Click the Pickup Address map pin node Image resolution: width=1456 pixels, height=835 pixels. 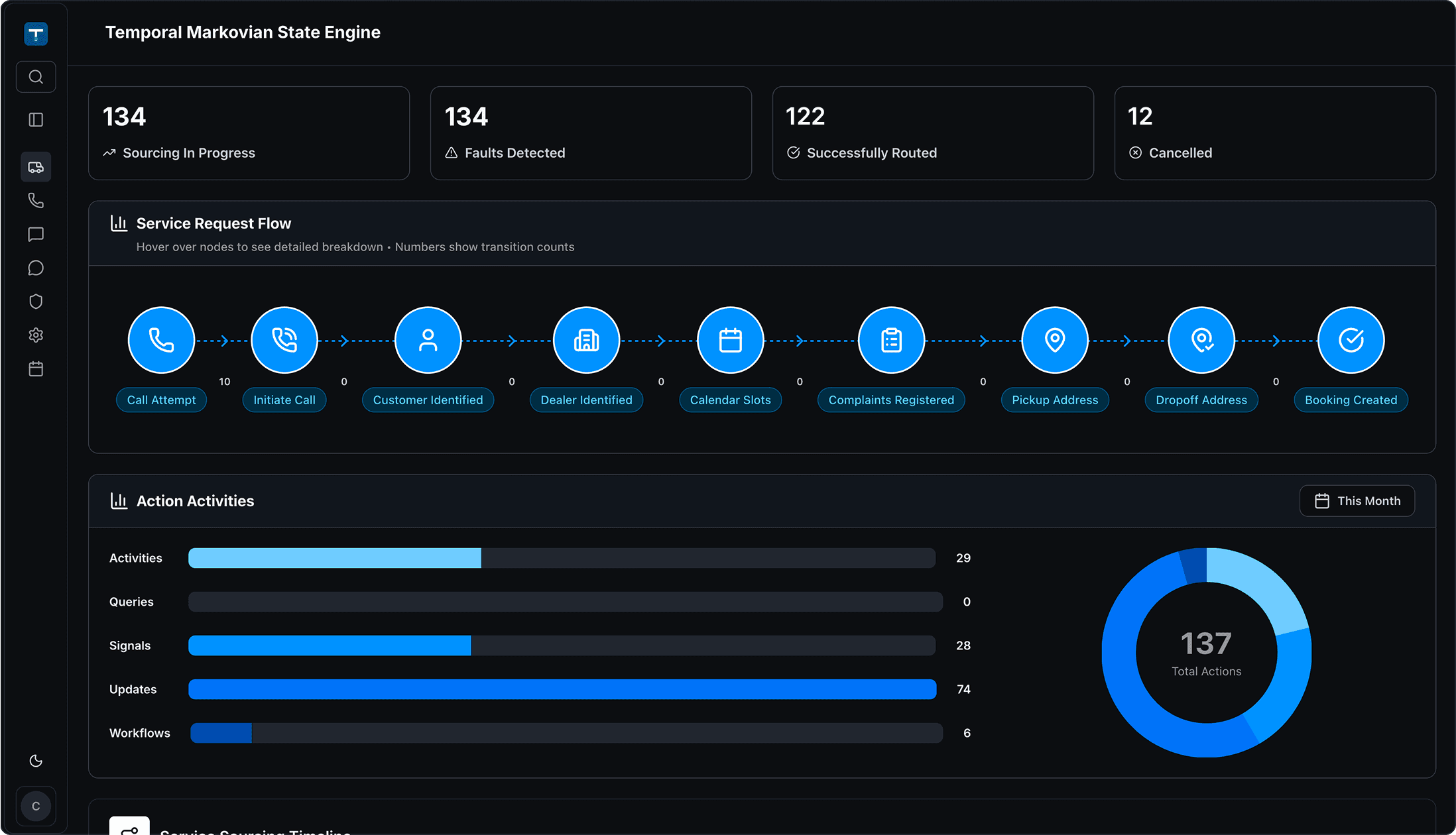1054,339
